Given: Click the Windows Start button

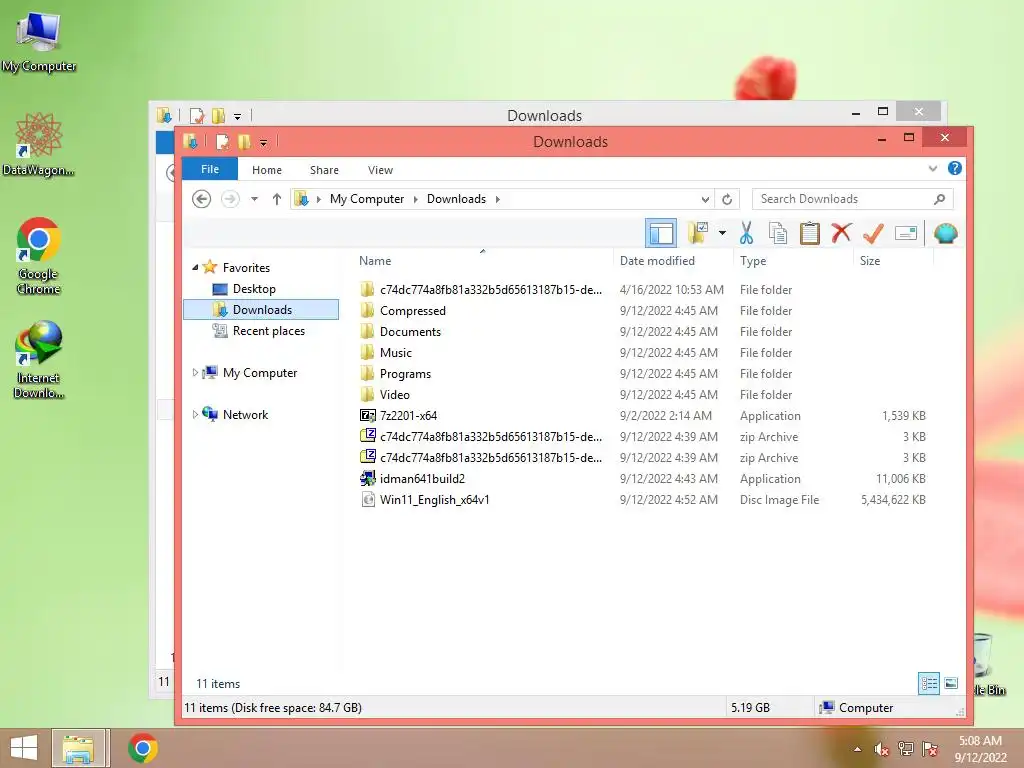Looking at the screenshot, I should 24,748.
